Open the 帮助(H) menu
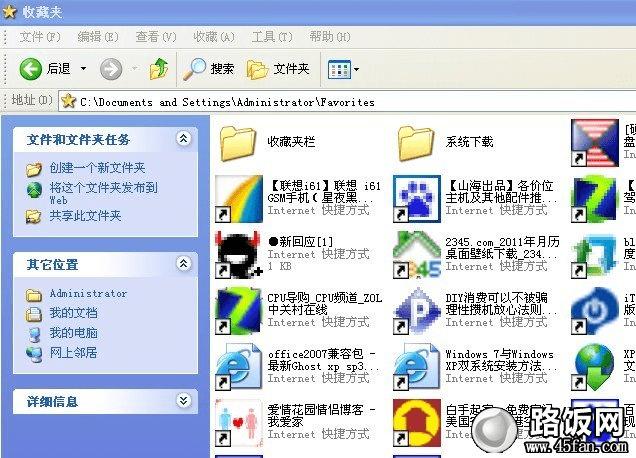This screenshot has width=636, height=458. [330, 37]
